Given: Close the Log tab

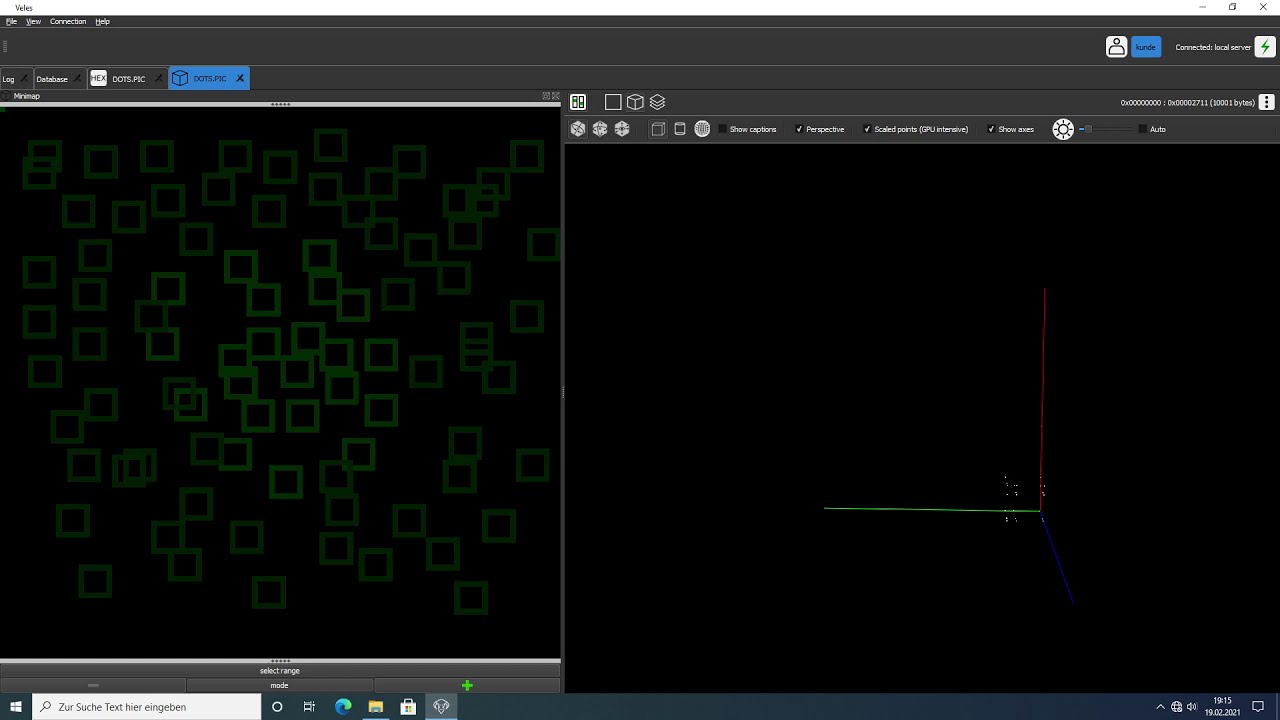Looking at the screenshot, I should (x=24, y=79).
